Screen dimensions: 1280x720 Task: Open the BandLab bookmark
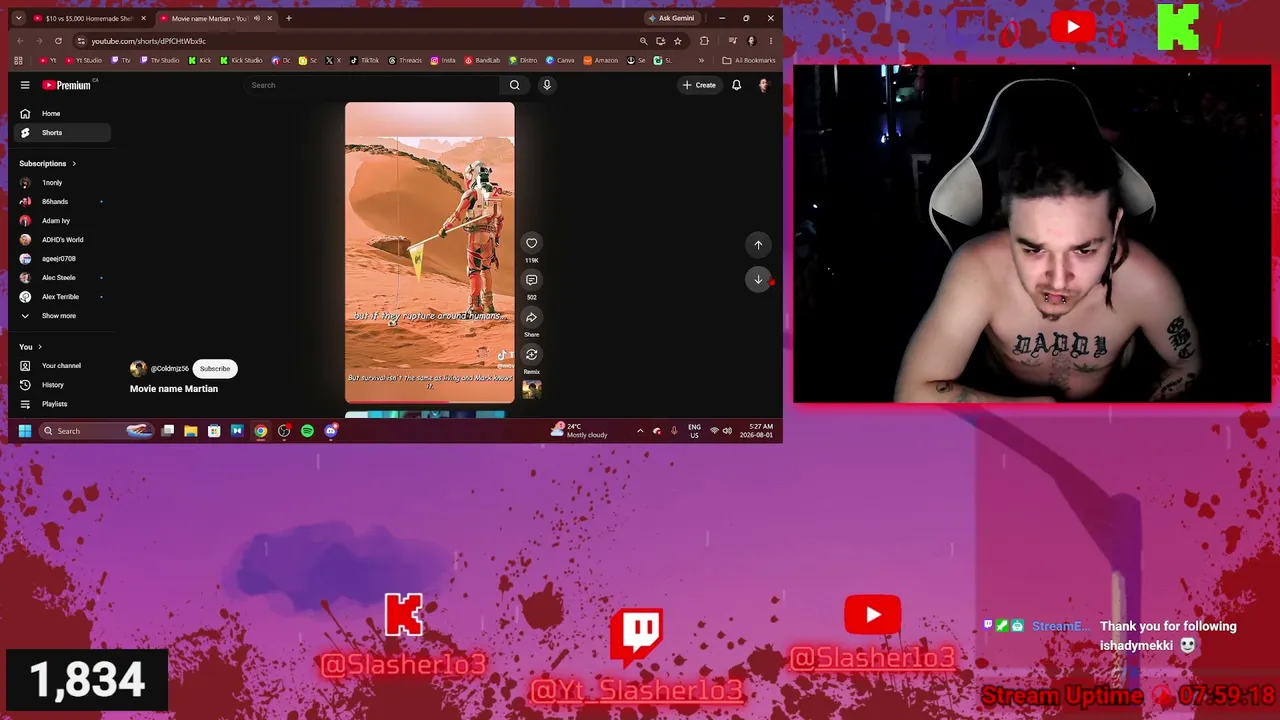[x=482, y=60]
